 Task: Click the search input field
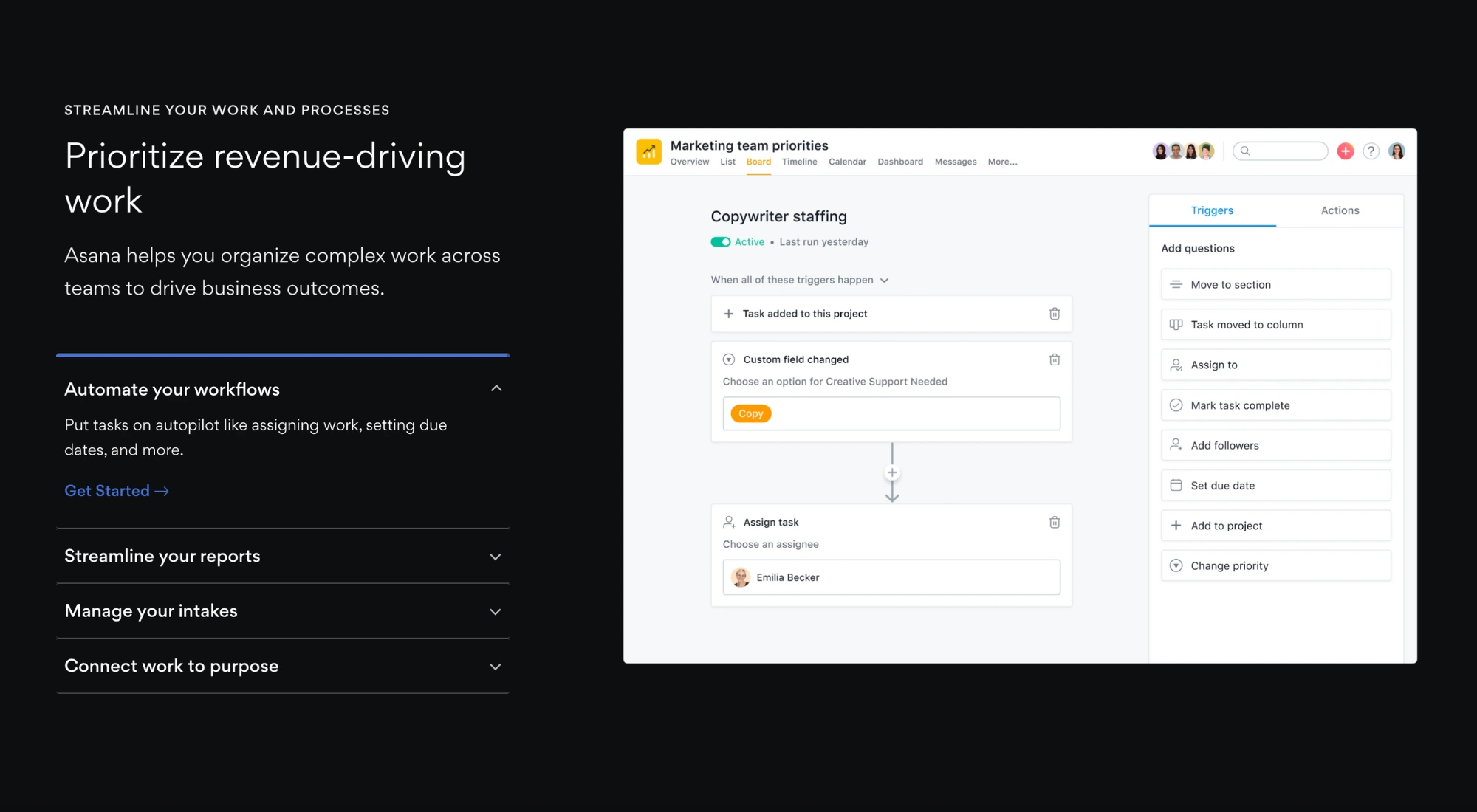[x=1281, y=151]
